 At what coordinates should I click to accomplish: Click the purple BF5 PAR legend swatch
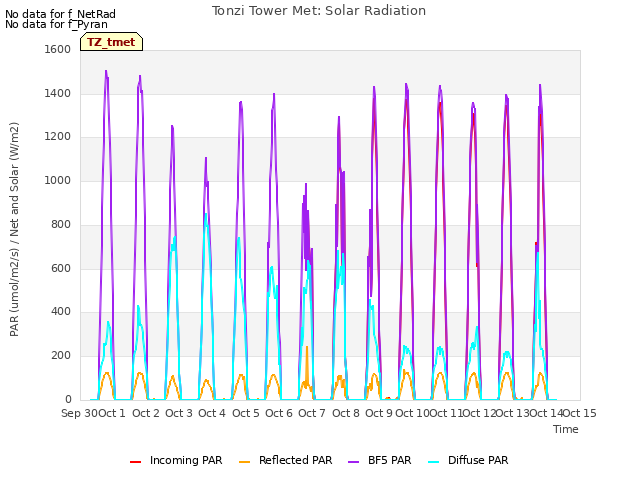353,462
